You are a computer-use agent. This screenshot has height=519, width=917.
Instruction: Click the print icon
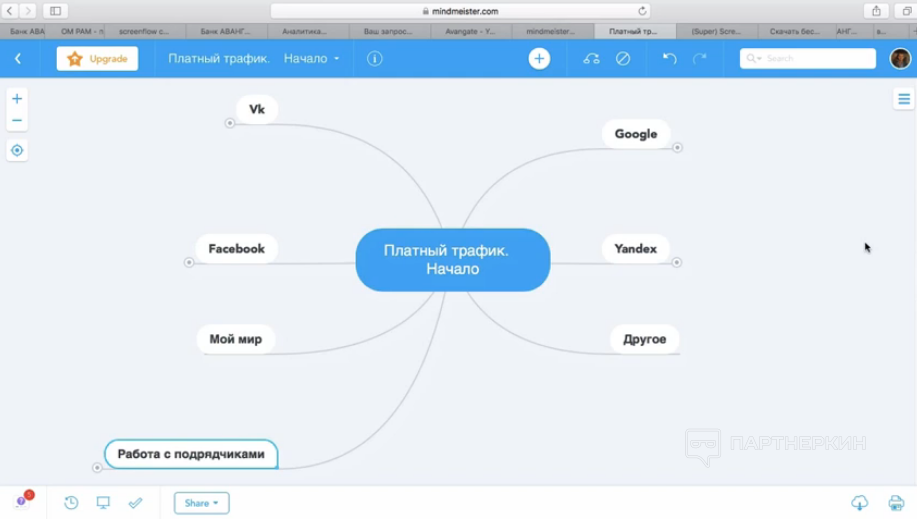coord(896,503)
